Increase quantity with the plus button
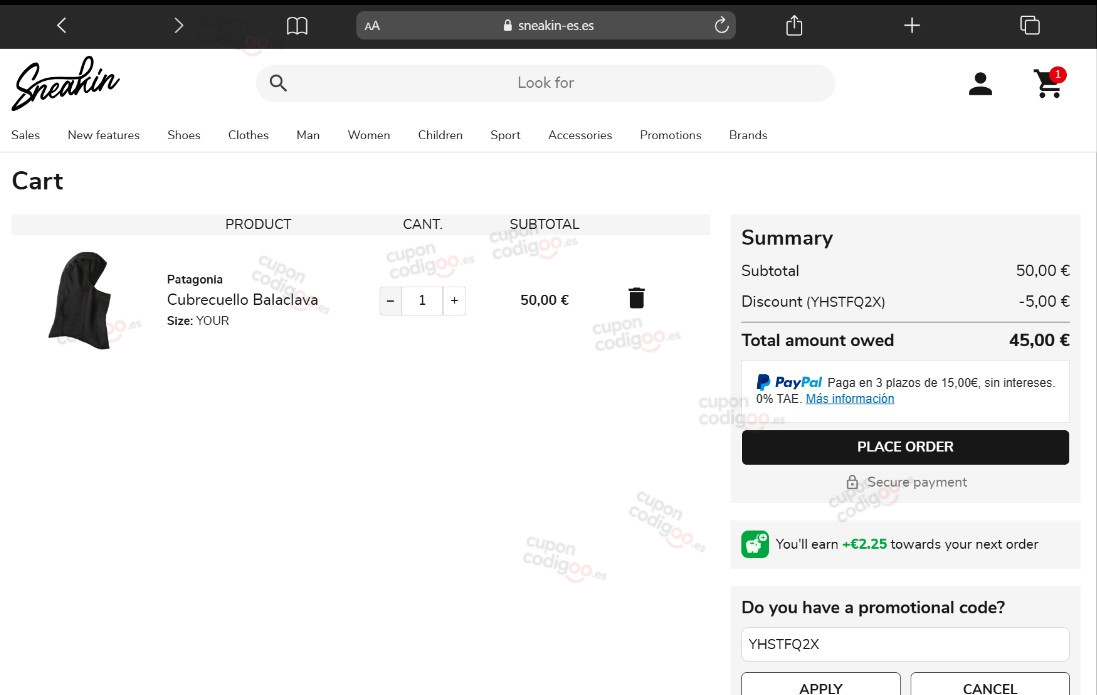This screenshot has height=695, width=1097. click(454, 301)
